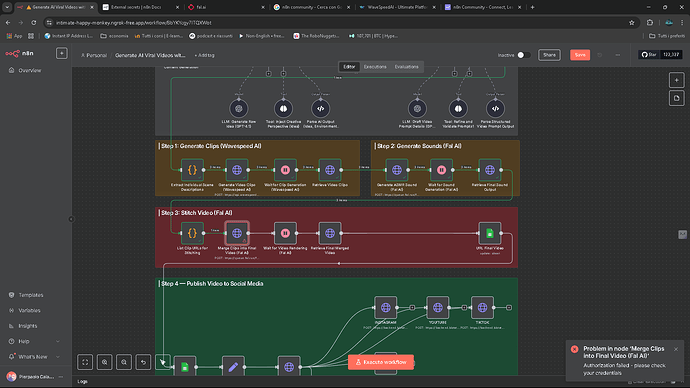Click the reset zoom arrow button
This screenshot has height=388, width=690.
[143, 362]
